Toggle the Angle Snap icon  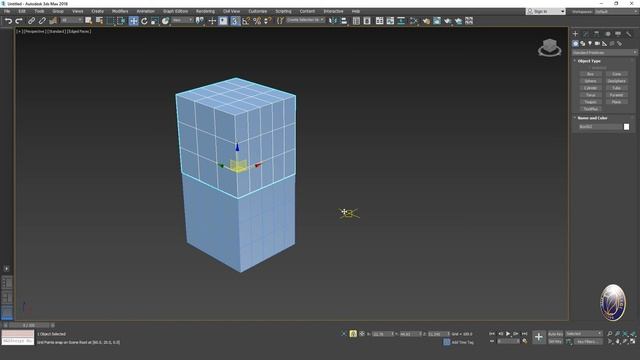pos(246,21)
